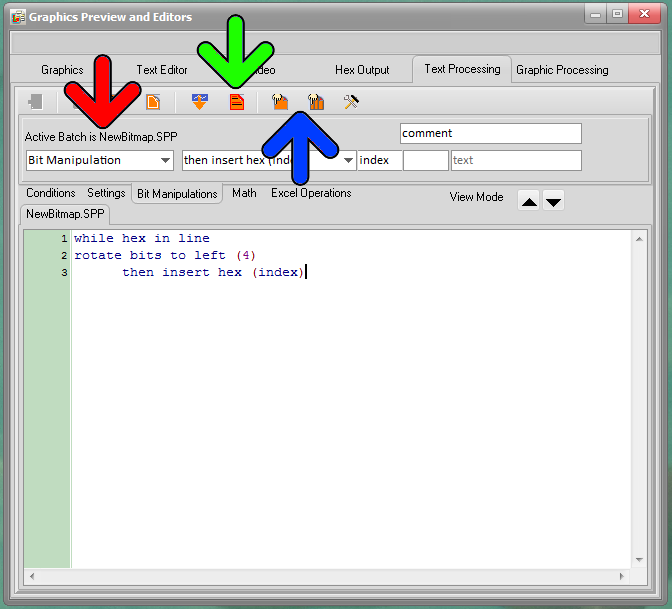Image resolution: width=672 pixels, height=609 pixels.
Task: Click the first paint-dripping single file icon
Action: coord(280,102)
